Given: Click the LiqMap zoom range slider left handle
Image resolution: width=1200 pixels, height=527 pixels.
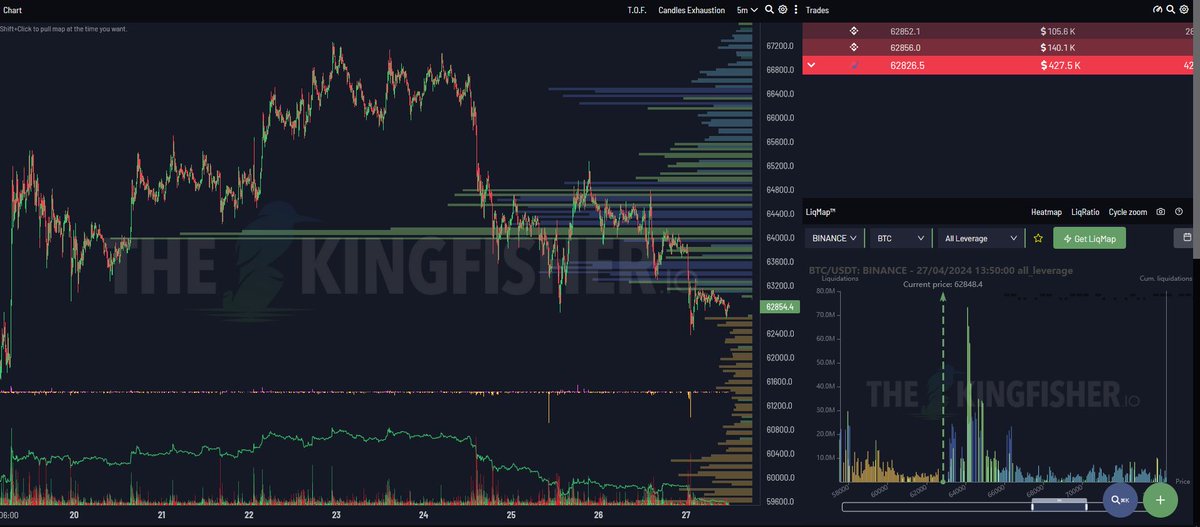Looking at the screenshot, I should [x=1033, y=505].
